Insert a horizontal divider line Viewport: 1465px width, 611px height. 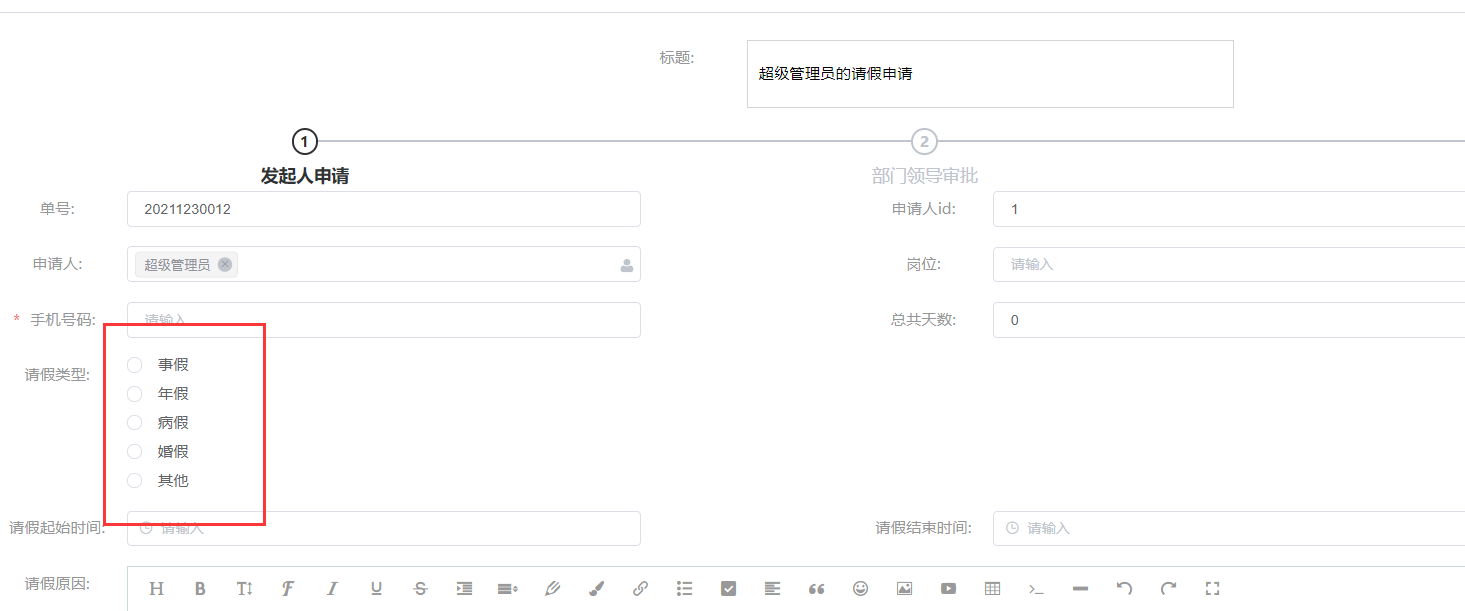[x=1080, y=589]
